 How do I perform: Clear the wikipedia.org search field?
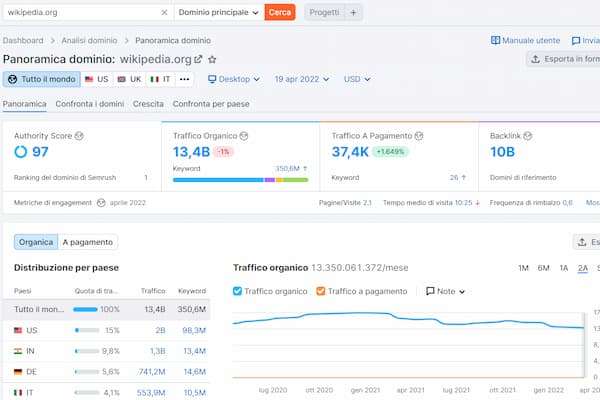(164, 12)
